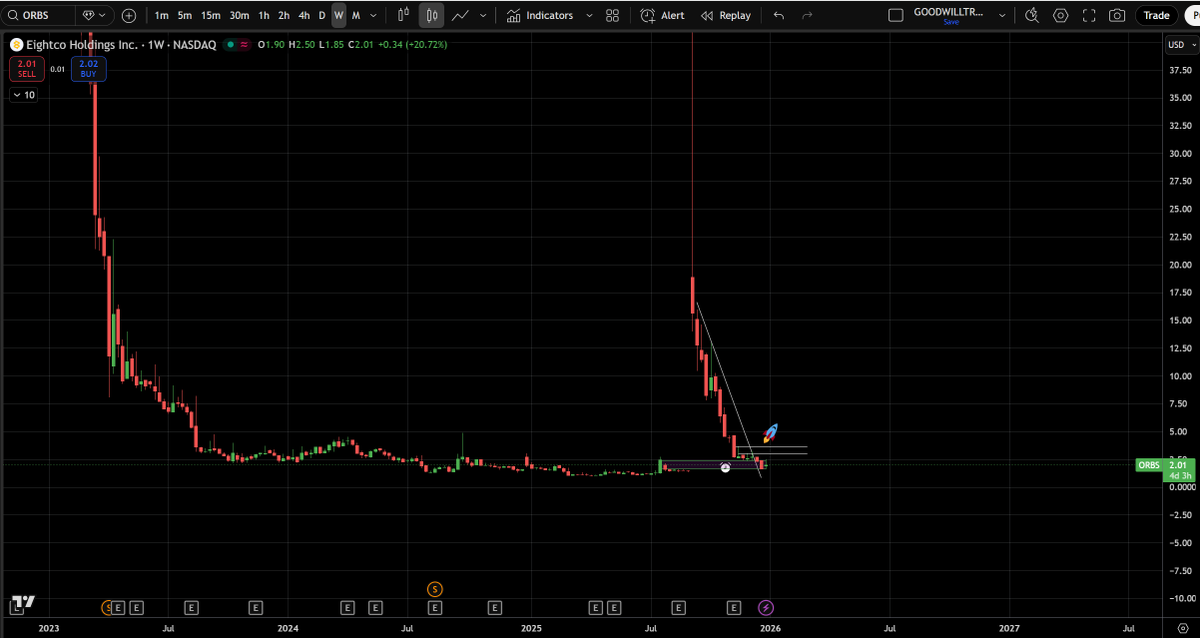Image resolution: width=1200 pixels, height=638 pixels.
Task: Expand the Indicators favorites dropdown arrow
Action: (x=589, y=15)
